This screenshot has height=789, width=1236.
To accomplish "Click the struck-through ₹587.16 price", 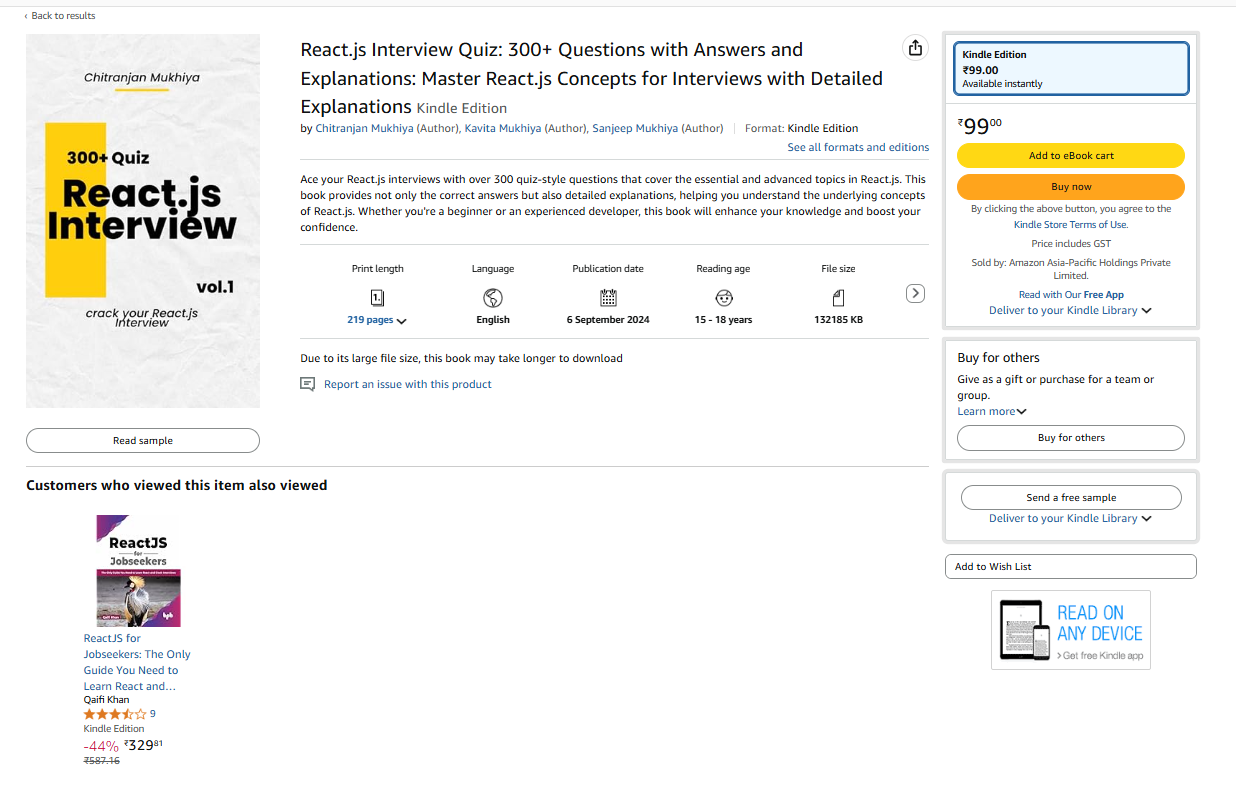I will click(101, 761).
